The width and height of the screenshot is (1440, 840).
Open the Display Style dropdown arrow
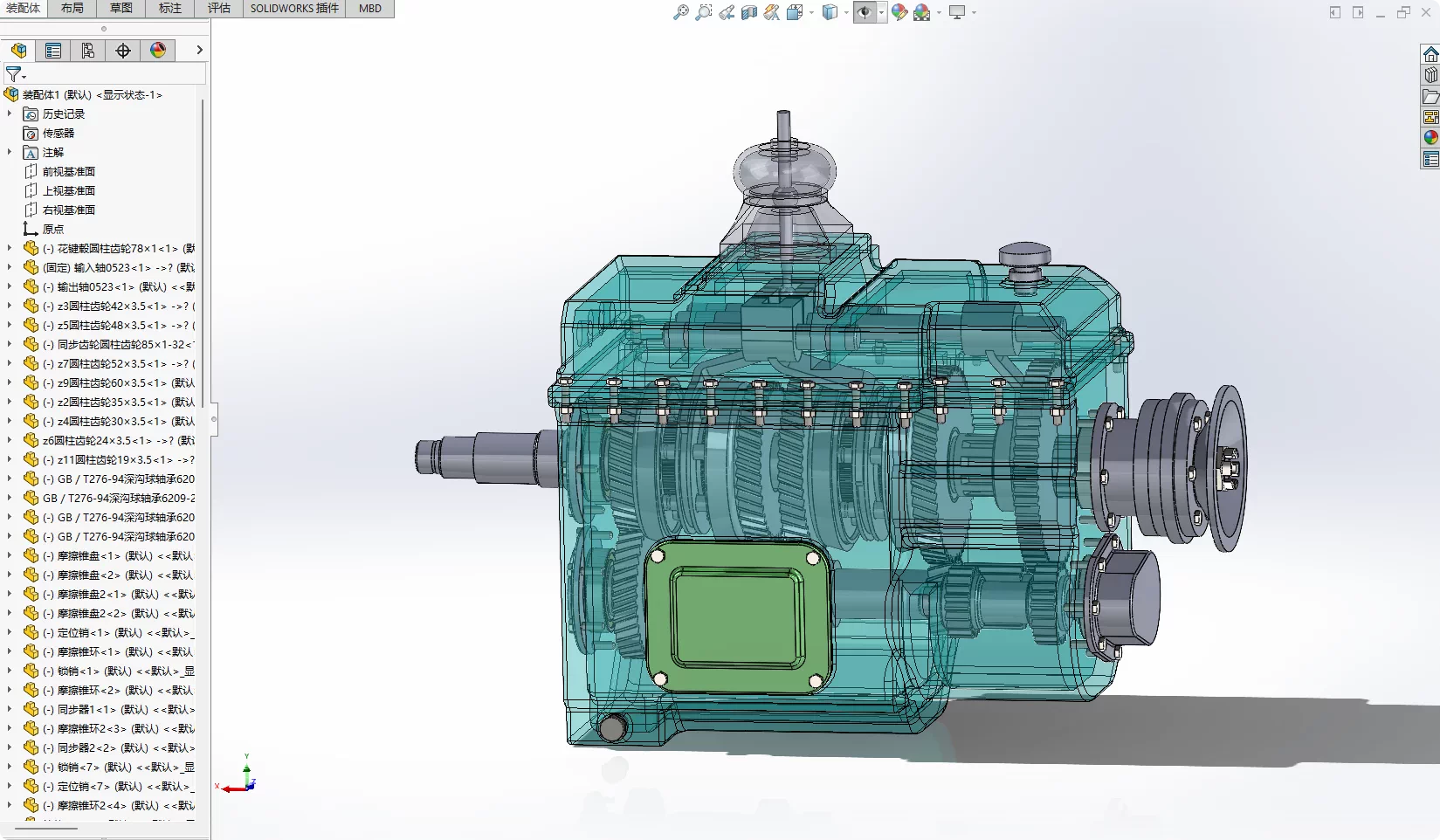point(846,12)
